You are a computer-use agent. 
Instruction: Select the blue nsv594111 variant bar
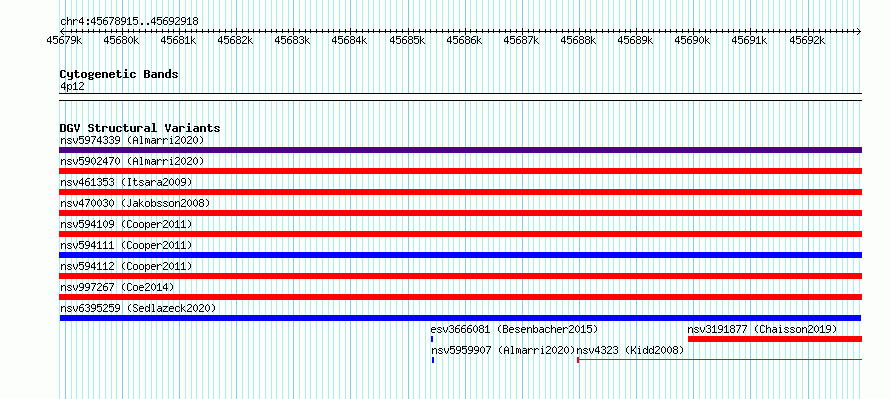click(x=460, y=255)
